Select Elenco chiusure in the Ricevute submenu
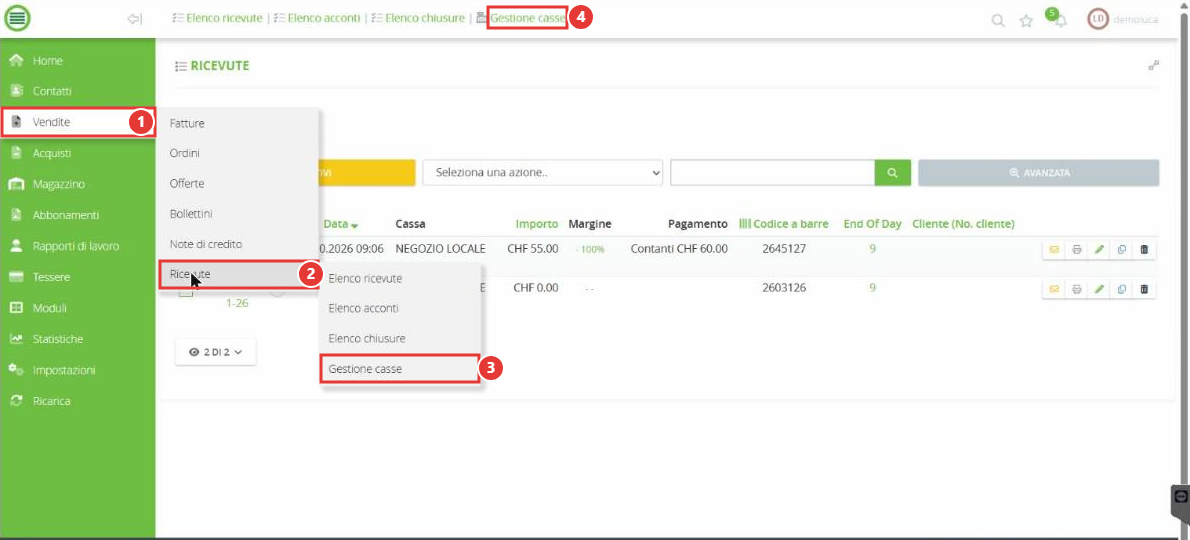This screenshot has height=540, width=1190. [400, 338]
